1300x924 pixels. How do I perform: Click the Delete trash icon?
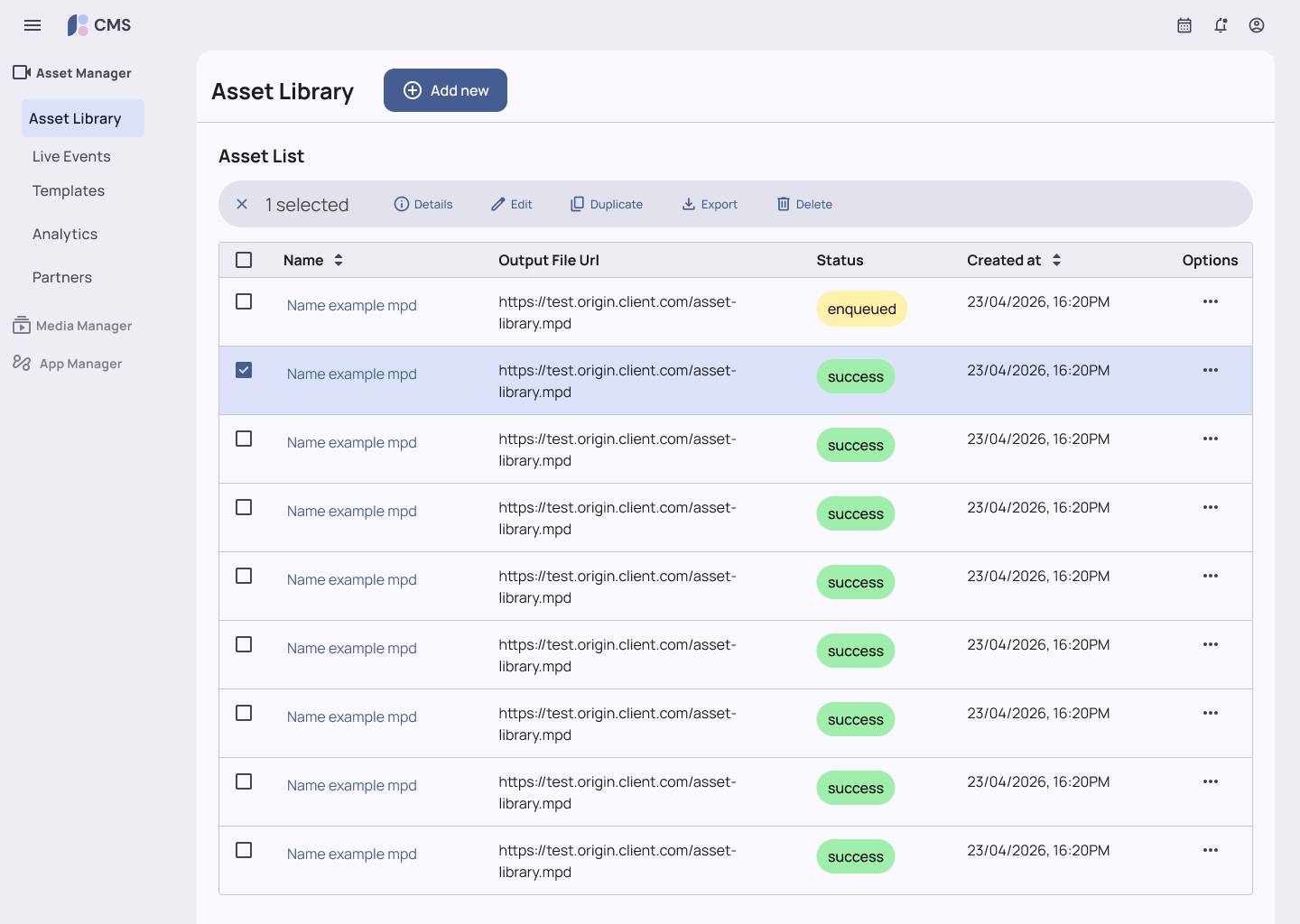(x=784, y=204)
